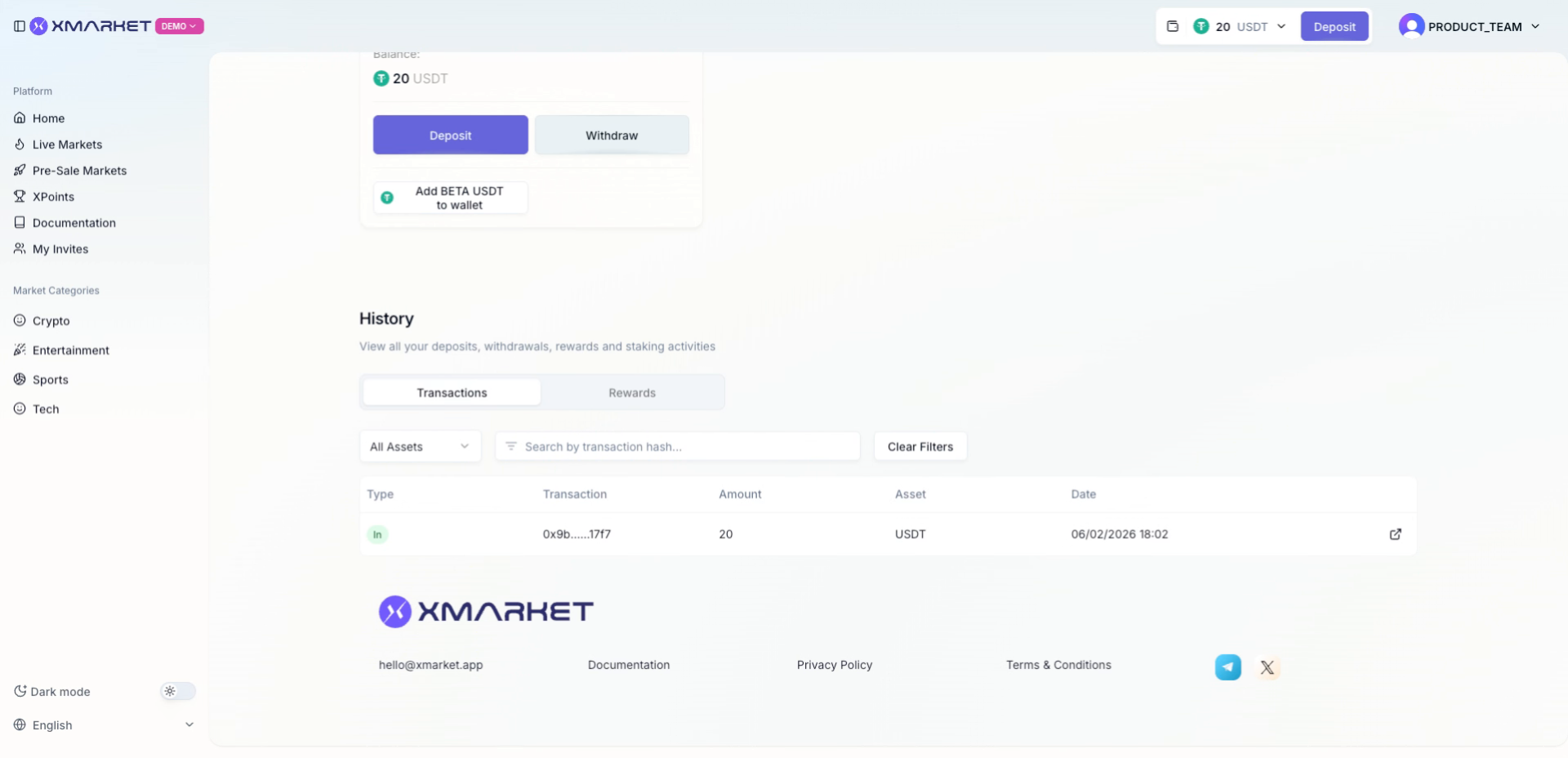This screenshot has width=1568, height=758.
Task: Click the Clear Filters button
Action: pos(920,447)
